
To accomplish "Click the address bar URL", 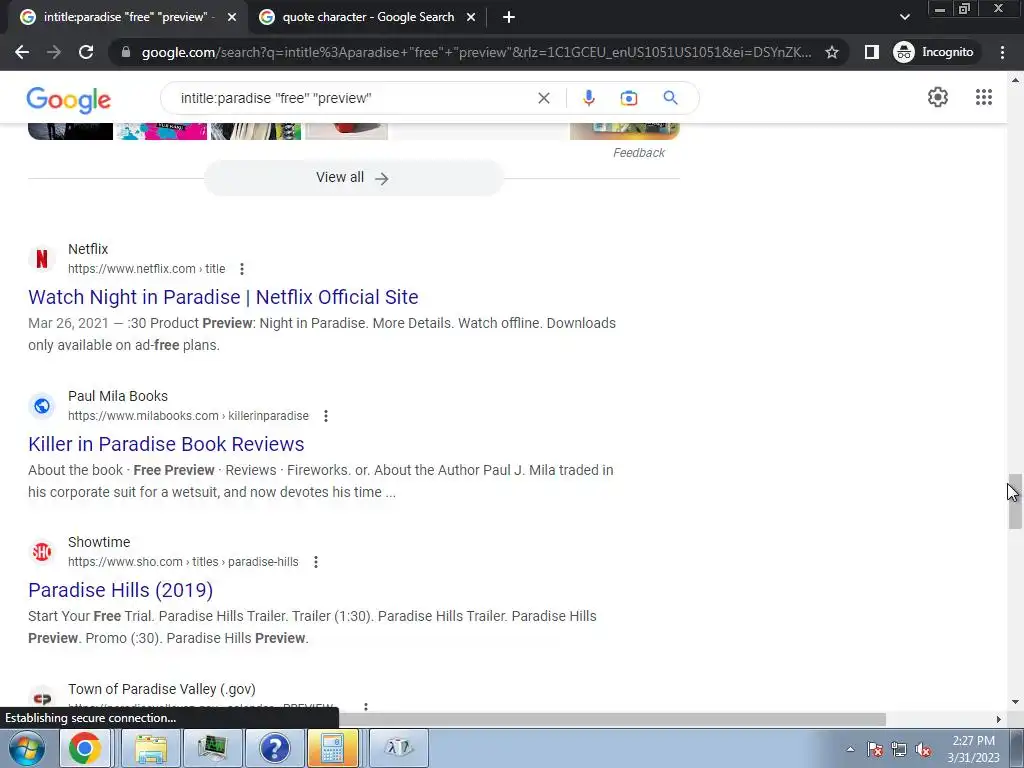I will 476,52.
